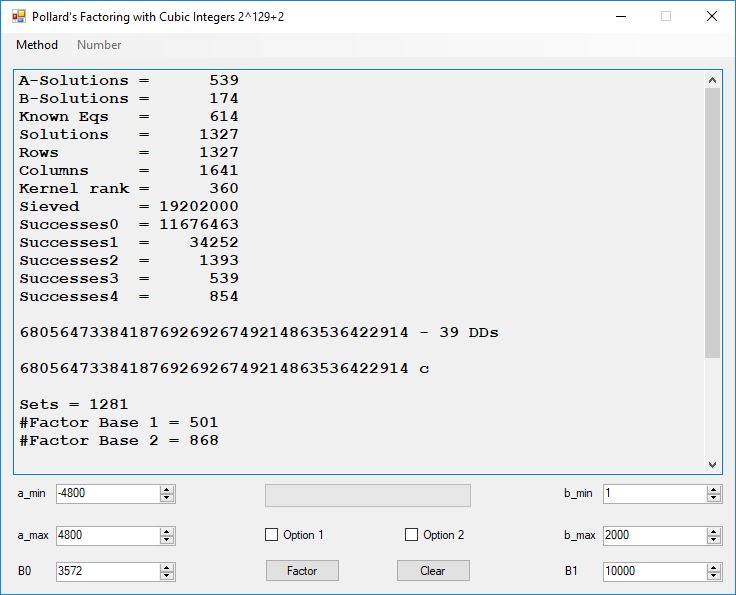Image resolution: width=736 pixels, height=595 pixels.
Task: Decrease a_min value with down arrow
Action: (167, 498)
